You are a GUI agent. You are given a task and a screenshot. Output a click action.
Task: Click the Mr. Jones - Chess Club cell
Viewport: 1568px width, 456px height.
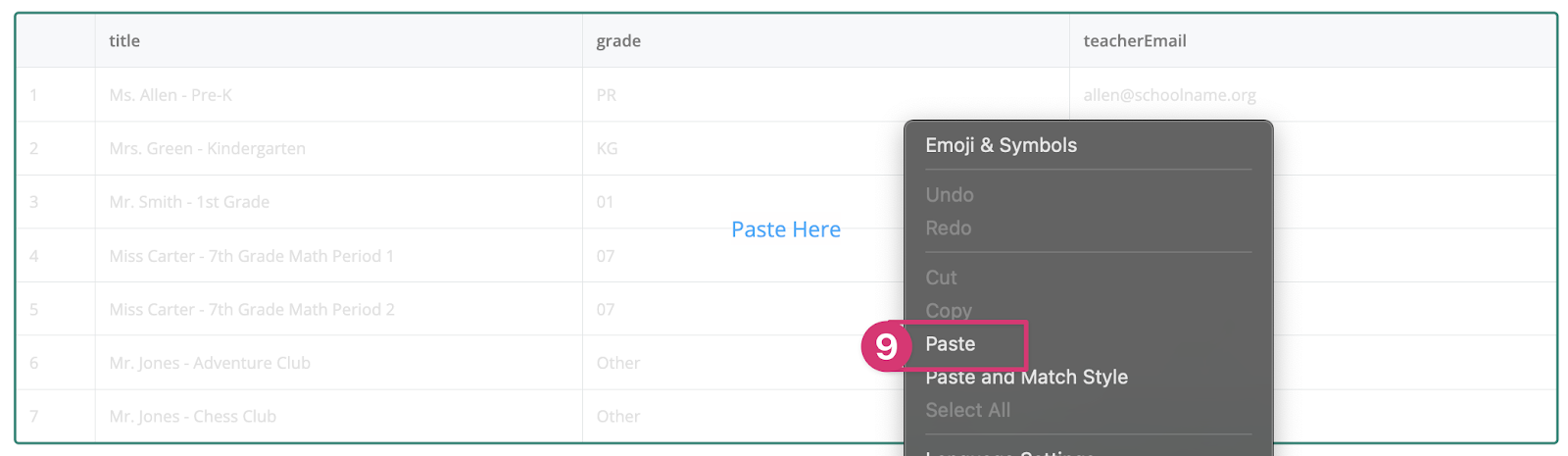339,417
